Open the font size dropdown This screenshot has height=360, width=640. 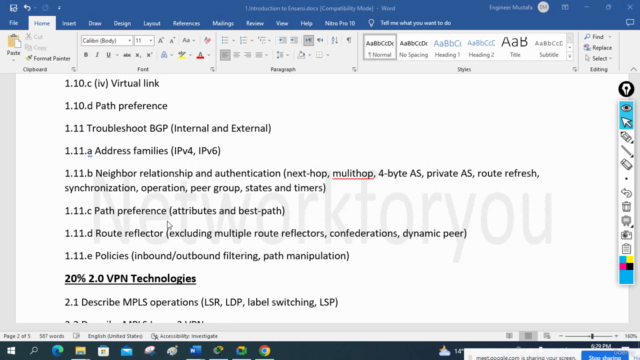[x=151, y=40]
